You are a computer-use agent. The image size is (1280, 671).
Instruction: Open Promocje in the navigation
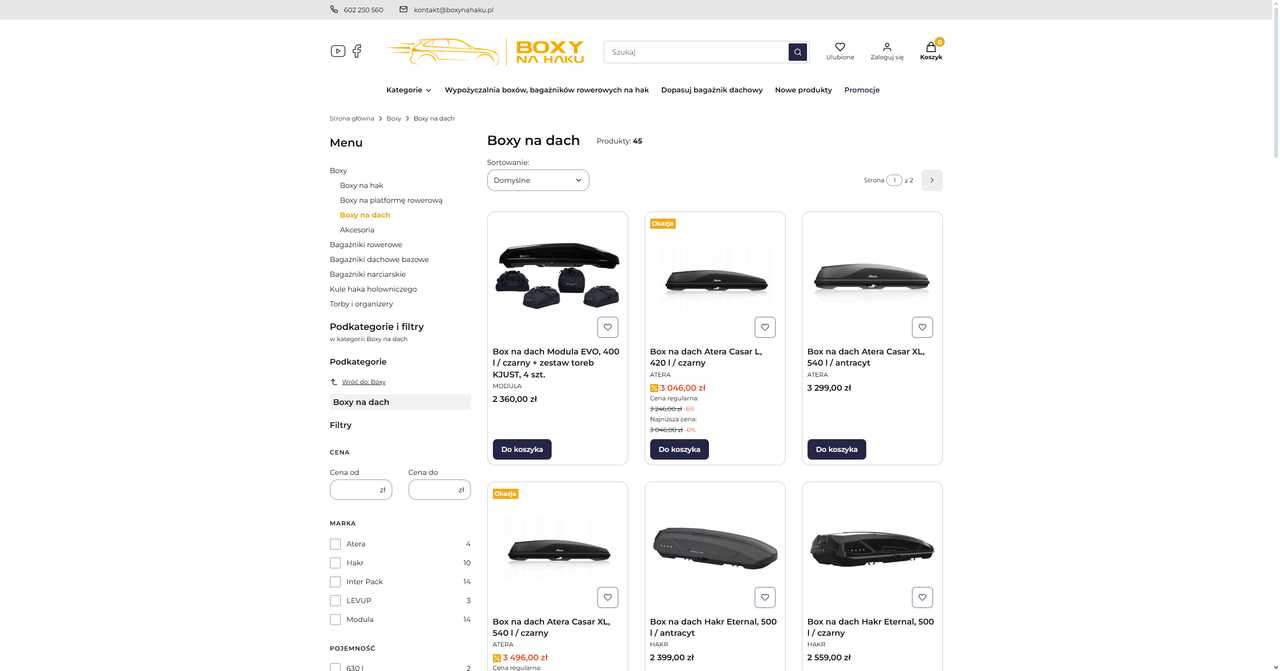(x=862, y=90)
